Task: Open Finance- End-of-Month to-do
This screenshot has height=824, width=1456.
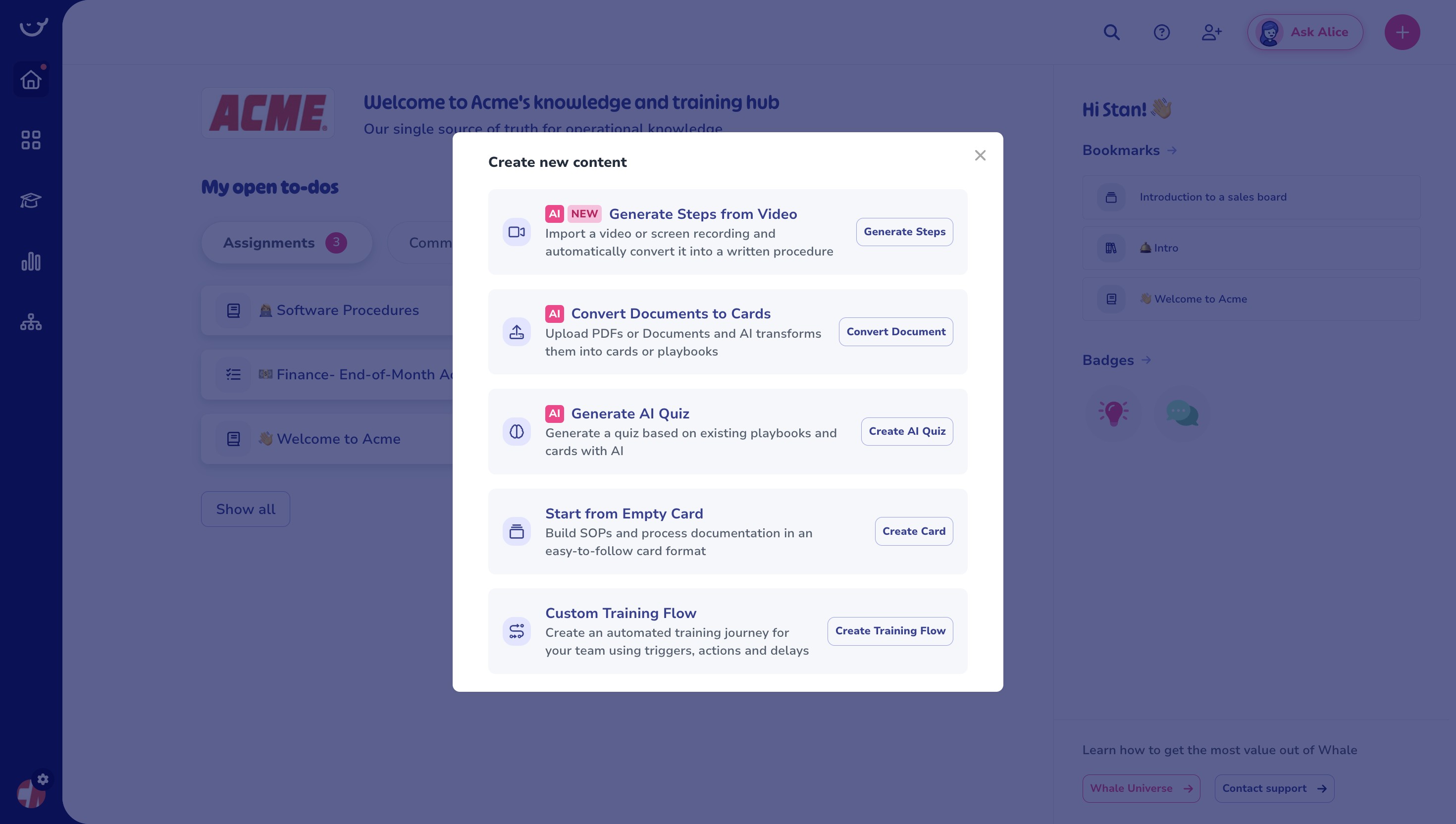Action: point(327,375)
